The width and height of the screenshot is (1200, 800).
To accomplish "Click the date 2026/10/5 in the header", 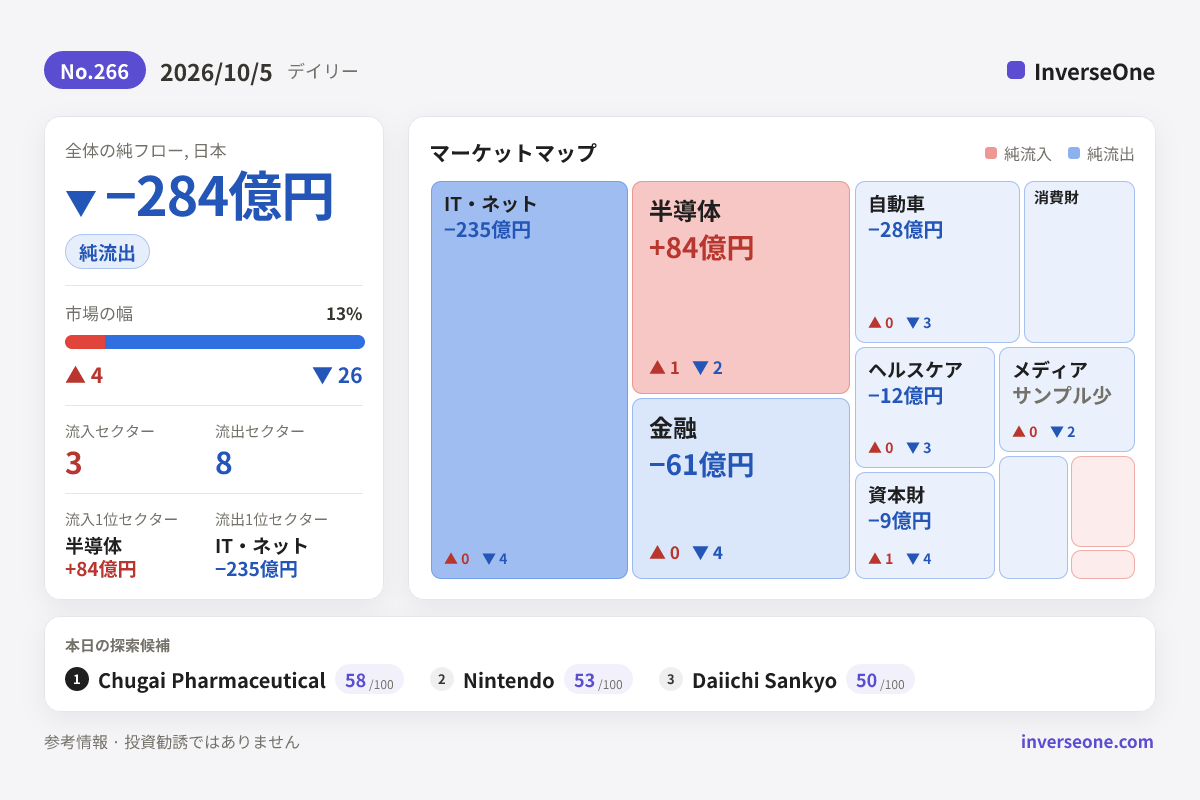I will pyautogui.click(x=216, y=72).
